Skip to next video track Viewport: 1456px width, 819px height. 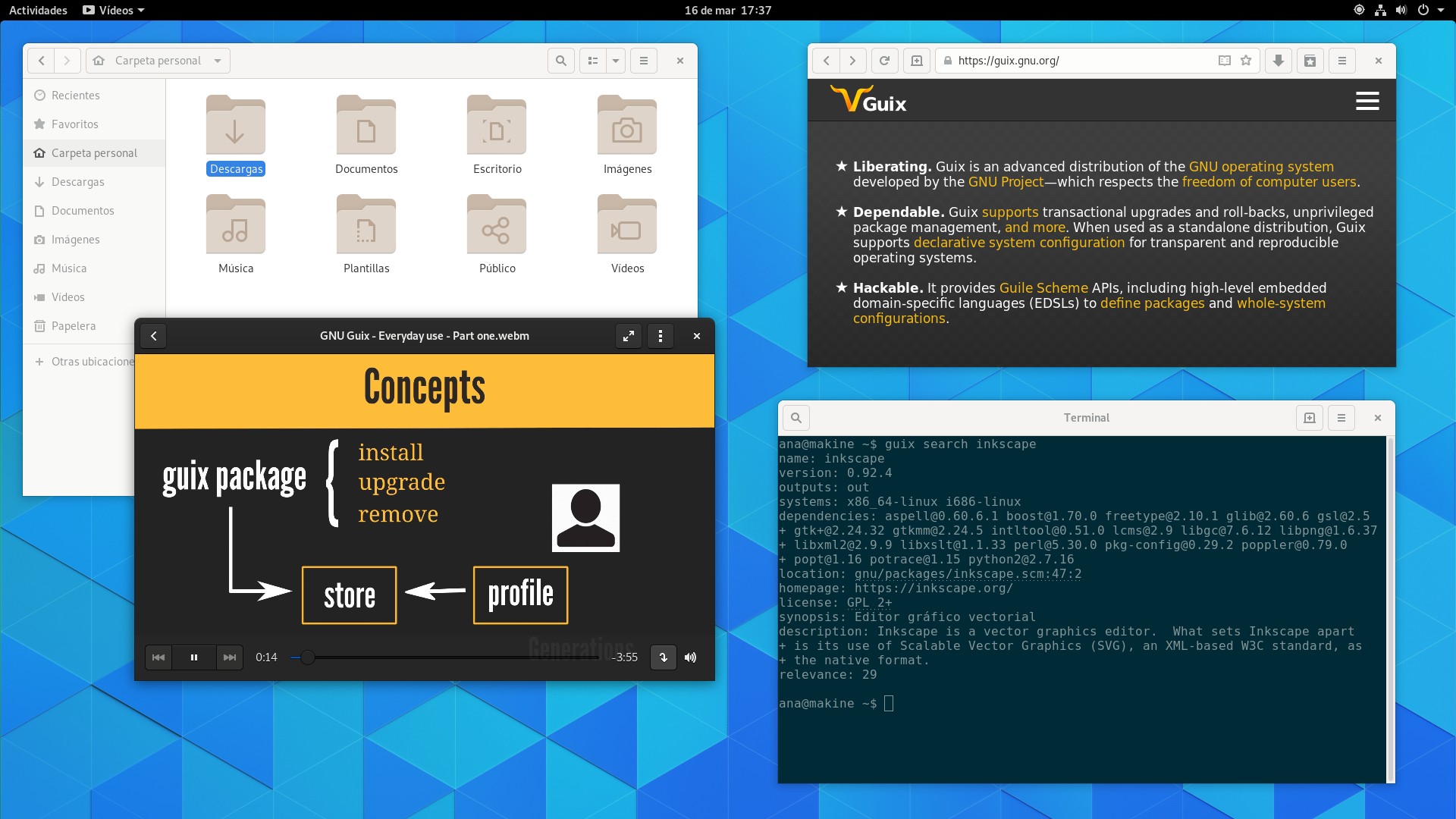coord(230,657)
